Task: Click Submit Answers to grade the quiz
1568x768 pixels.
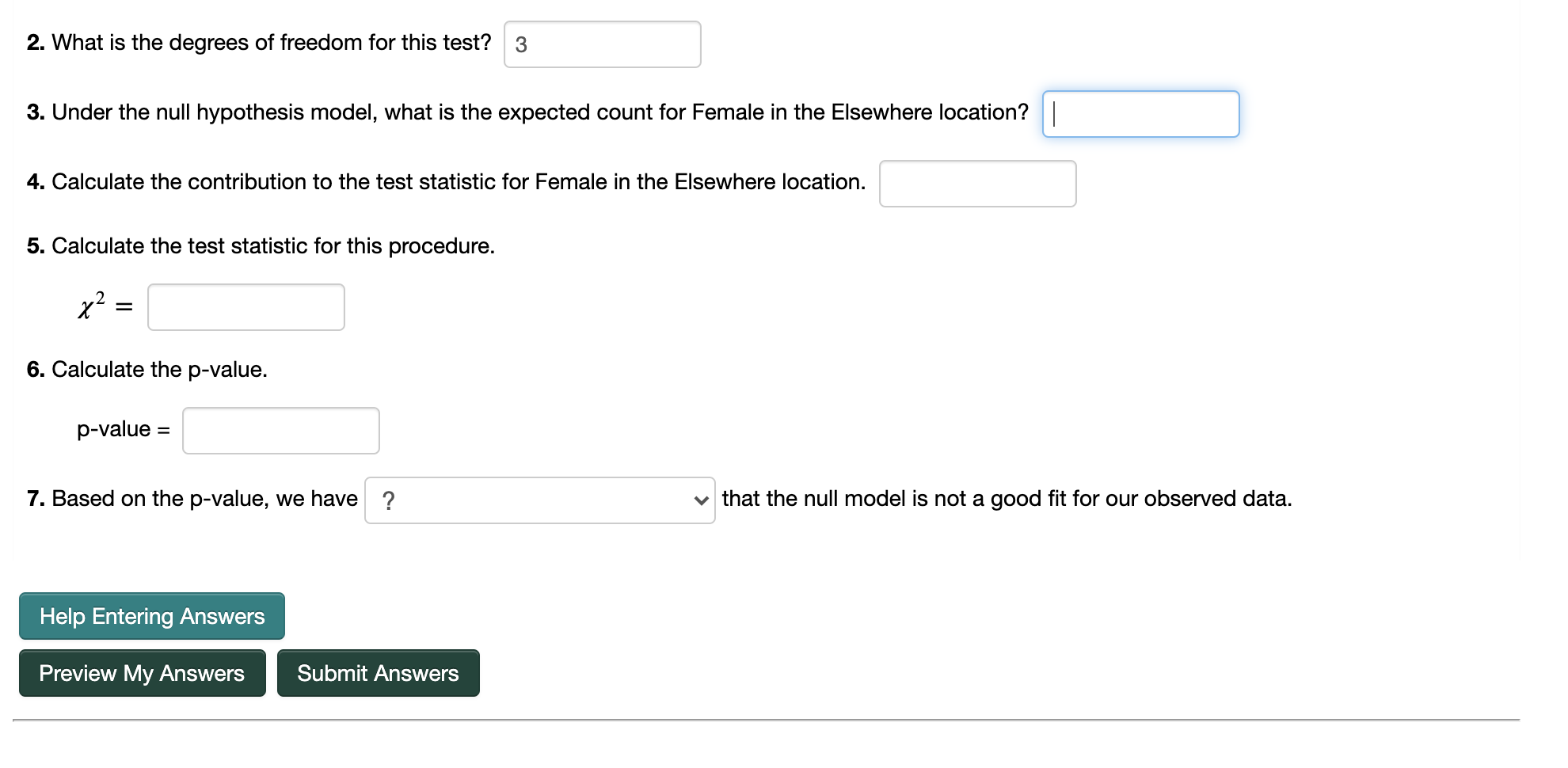Action: (x=378, y=672)
